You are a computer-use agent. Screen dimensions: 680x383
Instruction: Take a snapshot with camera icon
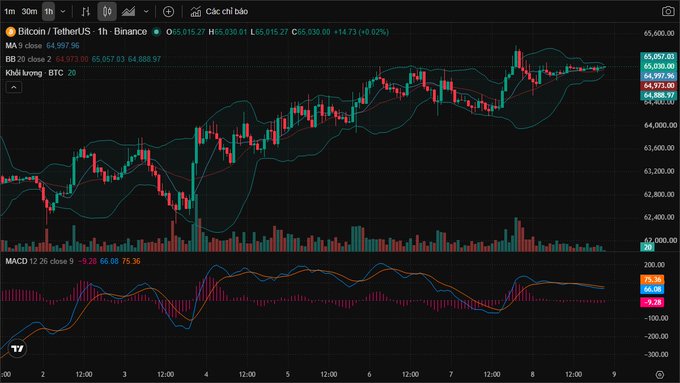point(668,11)
